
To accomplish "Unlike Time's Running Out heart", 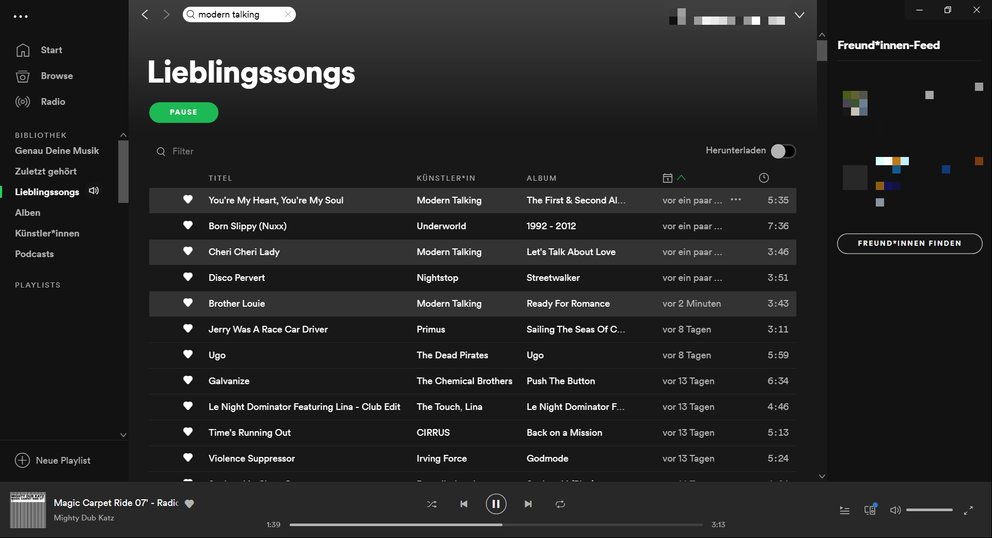I will click(188, 432).
